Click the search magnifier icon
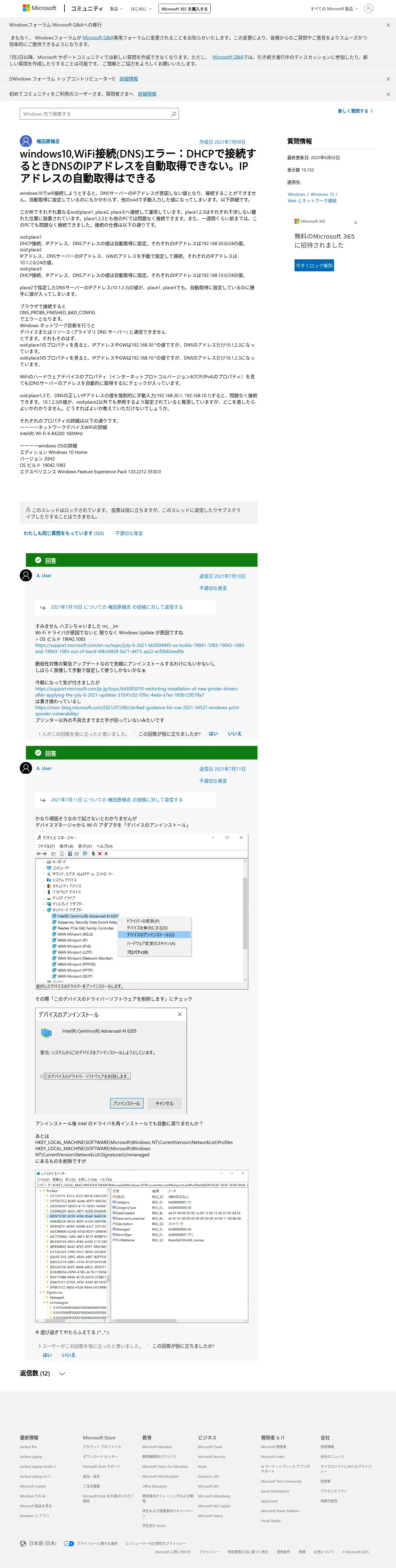 click(174, 114)
